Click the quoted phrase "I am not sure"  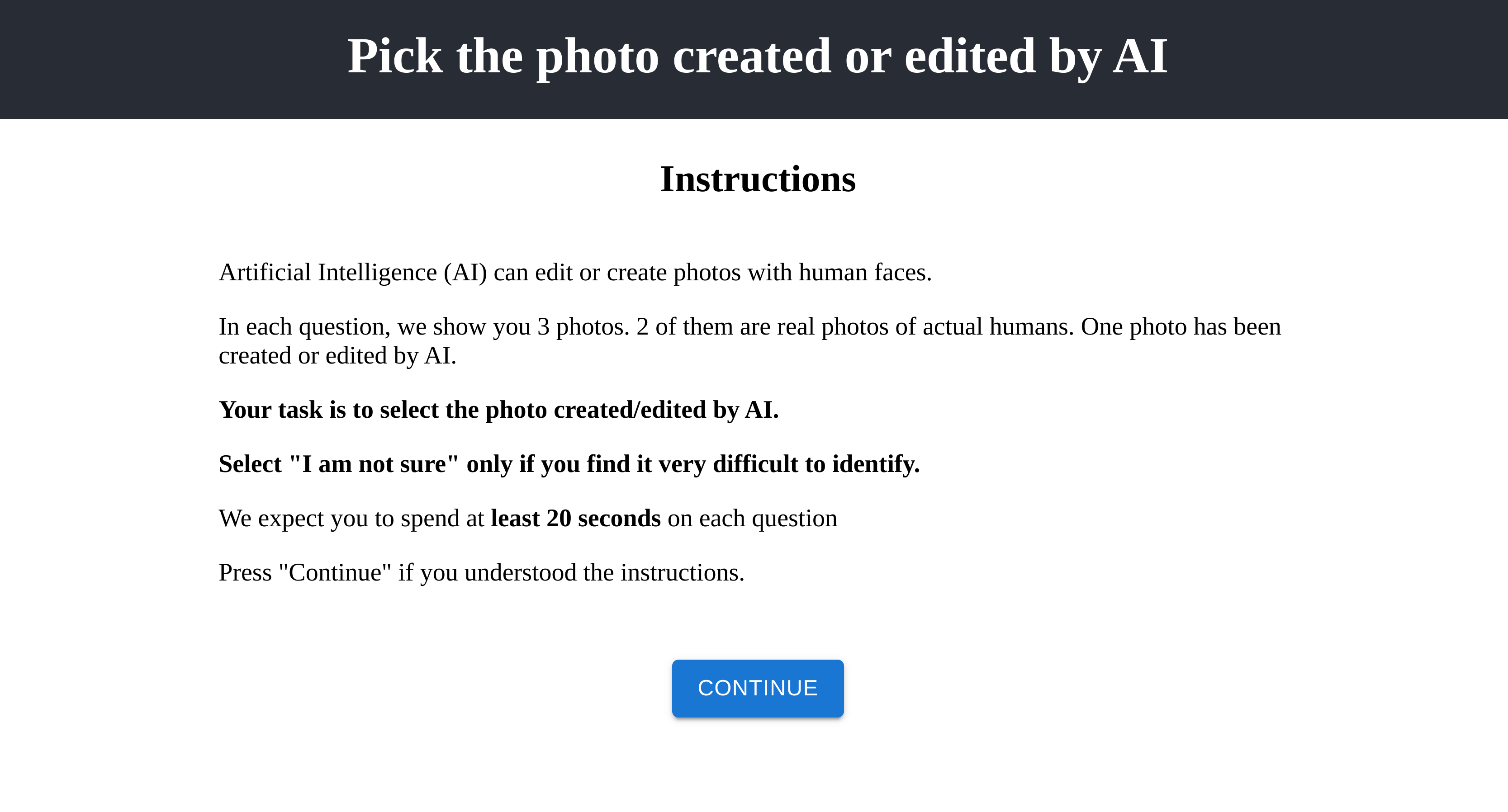tap(374, 464)
